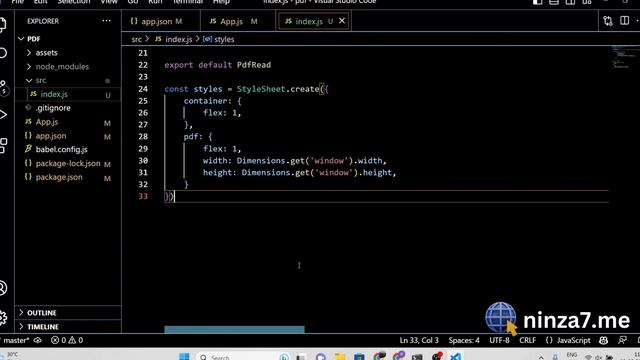This screenshot has width=640, height=360.
Task: Click the master branch status item
Action: click(16, 340)
